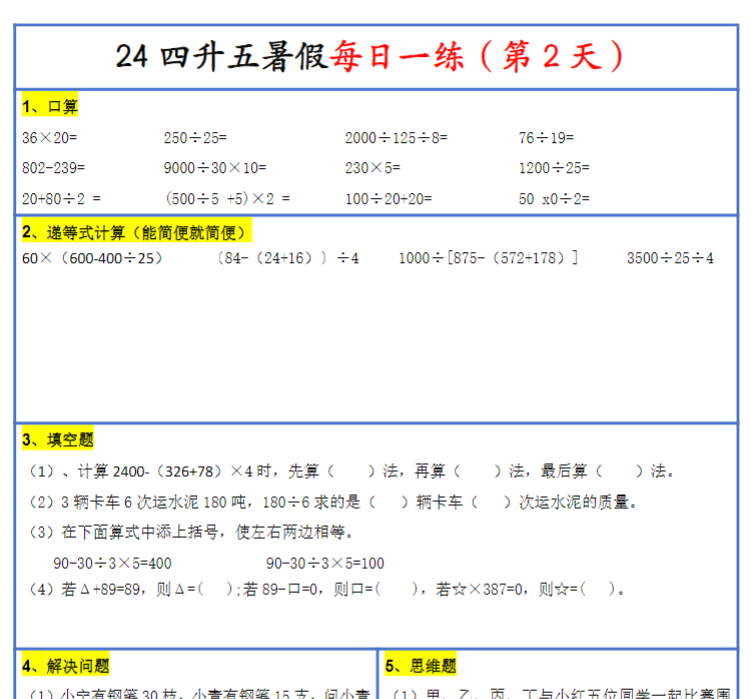Click question (3) '在下面算式中添上括号'
The image size is (751, 699).
[x=191, y=532]
